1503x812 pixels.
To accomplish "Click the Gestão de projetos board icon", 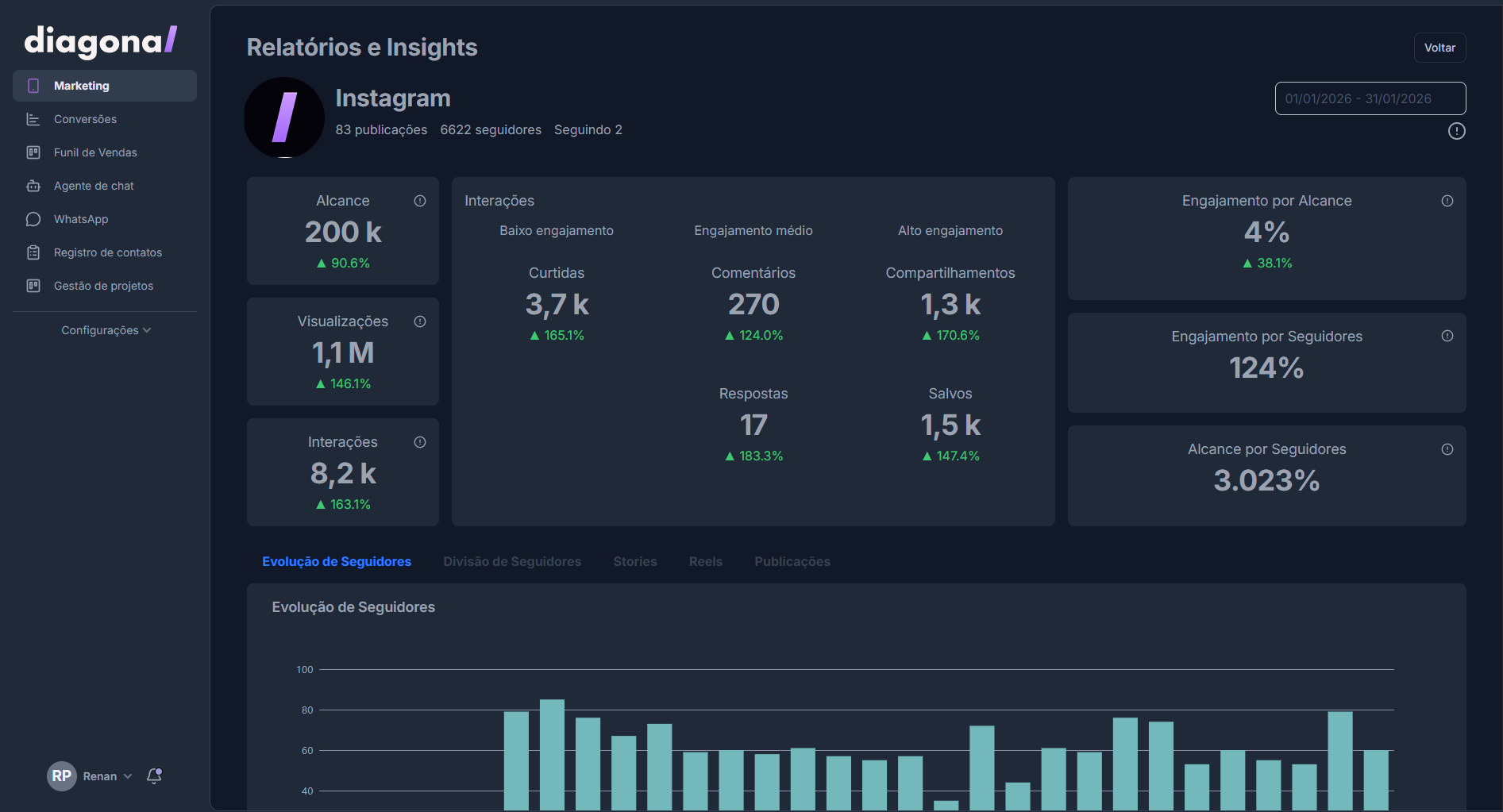I will click(x=33, y=286).
